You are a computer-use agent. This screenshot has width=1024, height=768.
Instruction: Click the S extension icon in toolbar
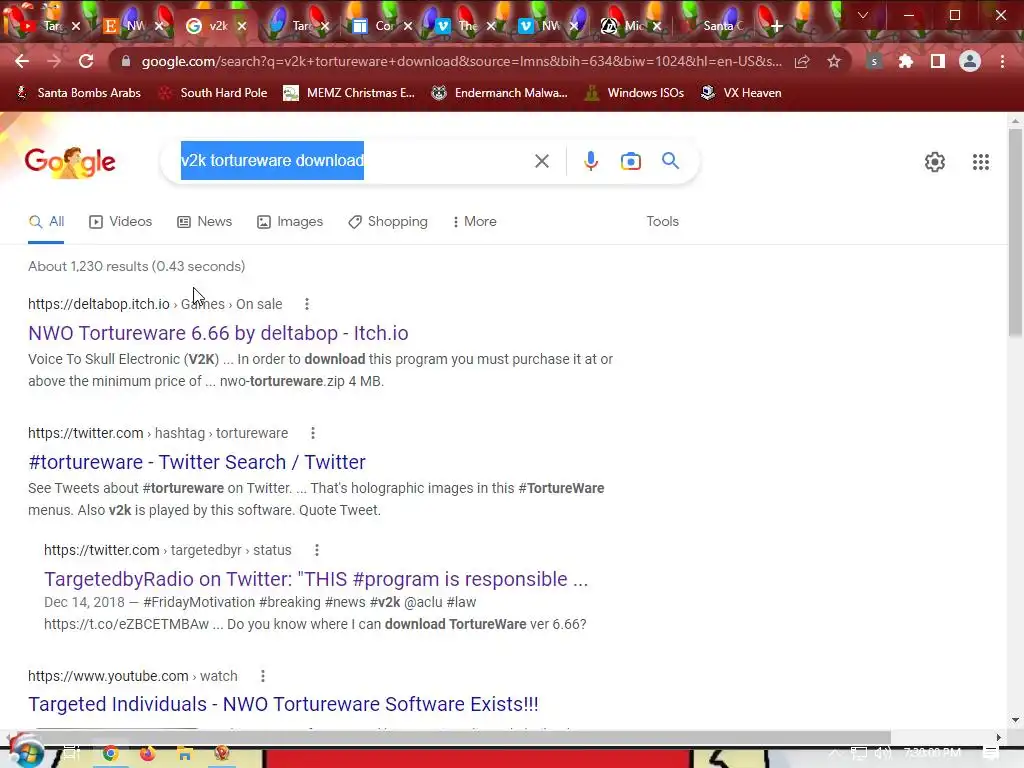click(x=874, y=61)
